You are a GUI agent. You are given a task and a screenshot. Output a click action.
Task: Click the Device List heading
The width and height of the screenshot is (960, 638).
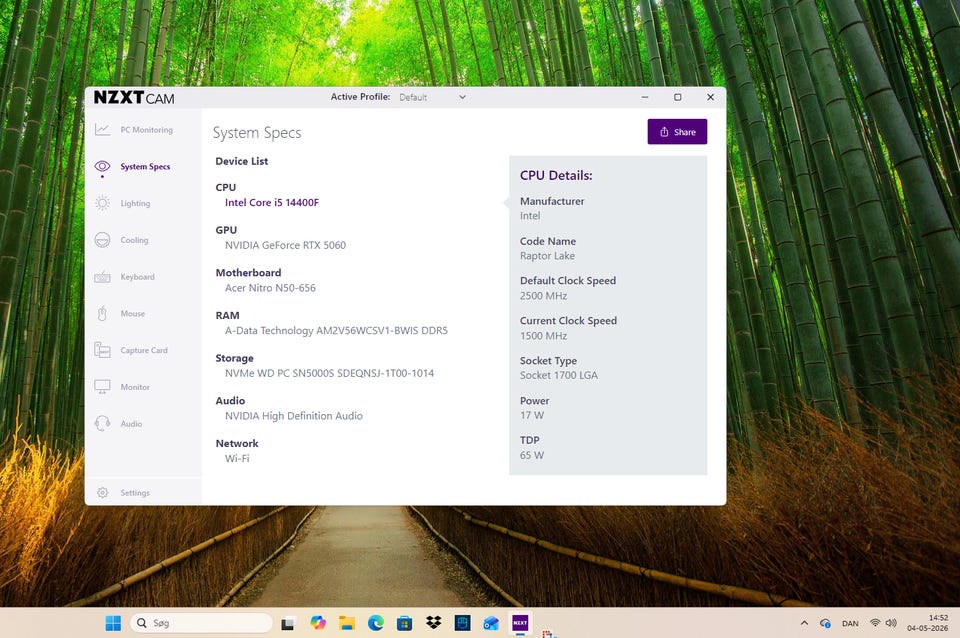point(241,161)
